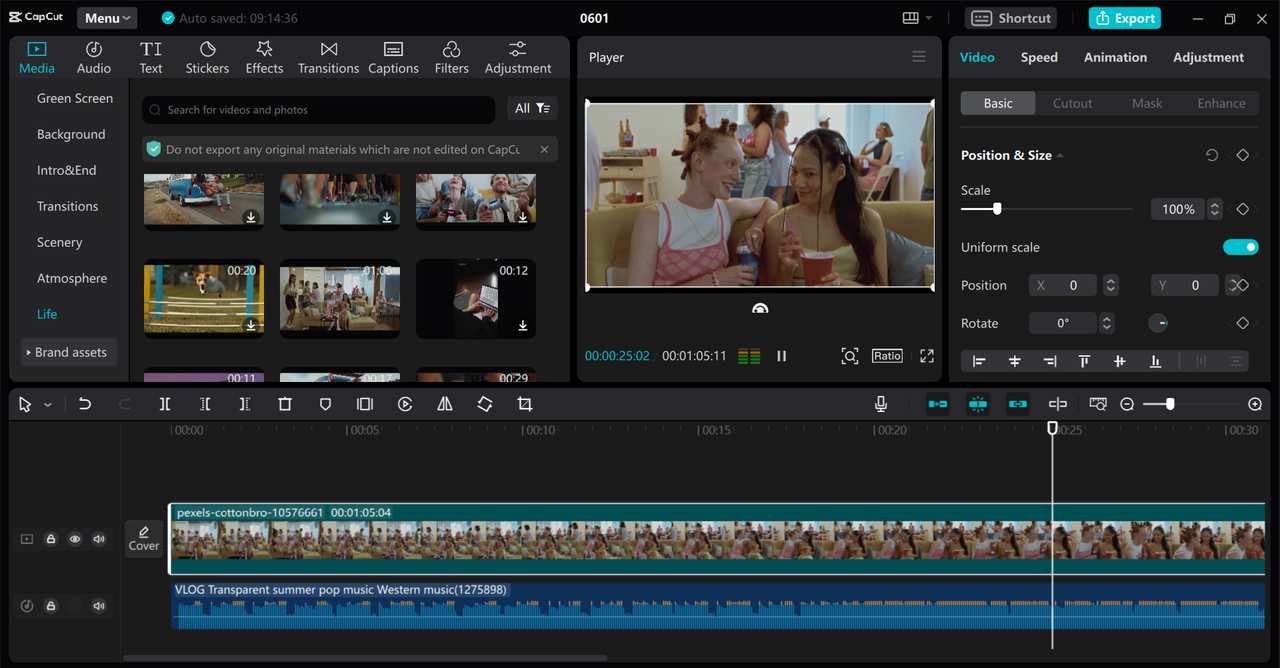The width and height of the screenshot is (1280, 668).
Task: Click the Rotate icon in timeline toolbar
Action: (485, 404)
